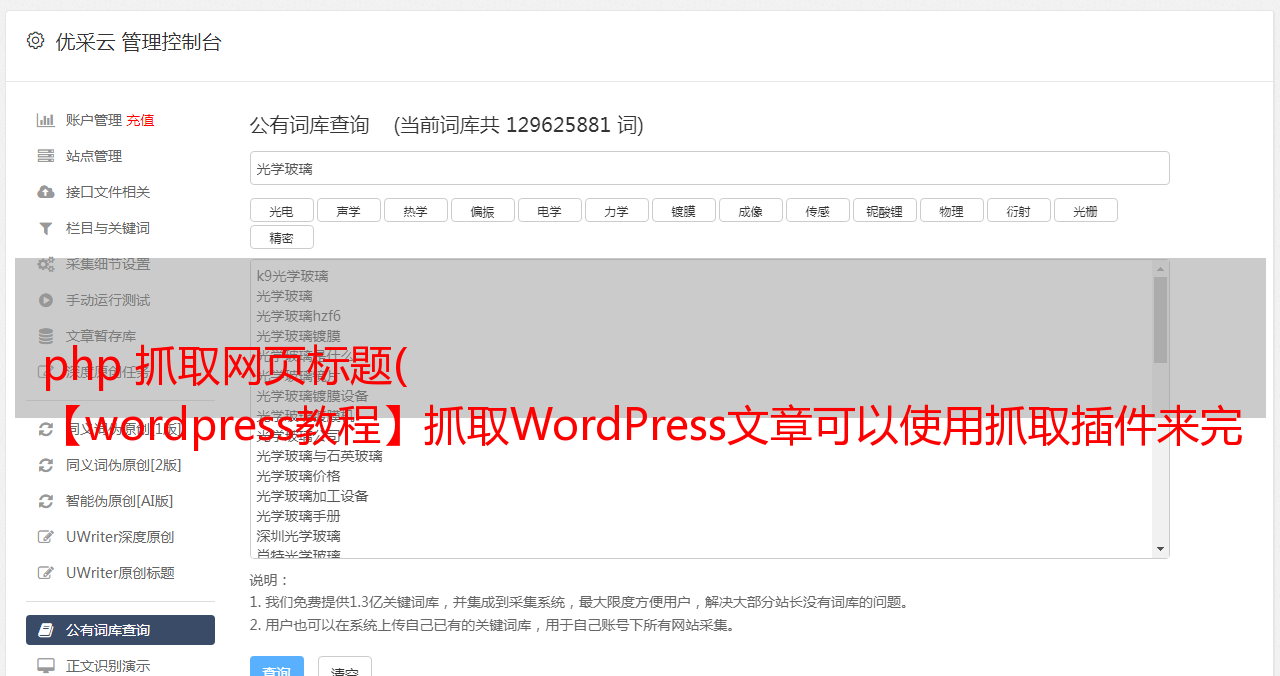Go to 智能伪原创[AI版]
Image resolution: width=1280 pixels, height=676 pixels.
(120, 501)
